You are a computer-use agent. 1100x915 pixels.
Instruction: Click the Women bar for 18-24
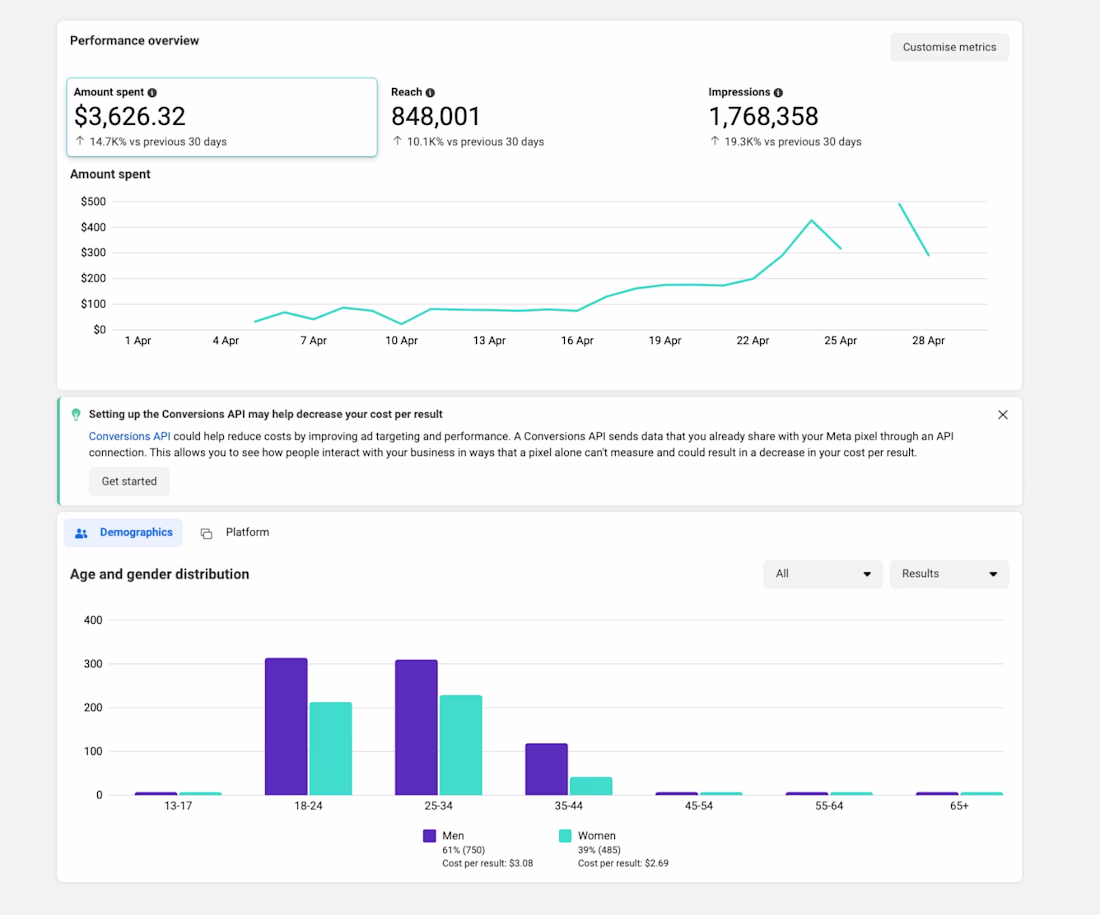330,749
